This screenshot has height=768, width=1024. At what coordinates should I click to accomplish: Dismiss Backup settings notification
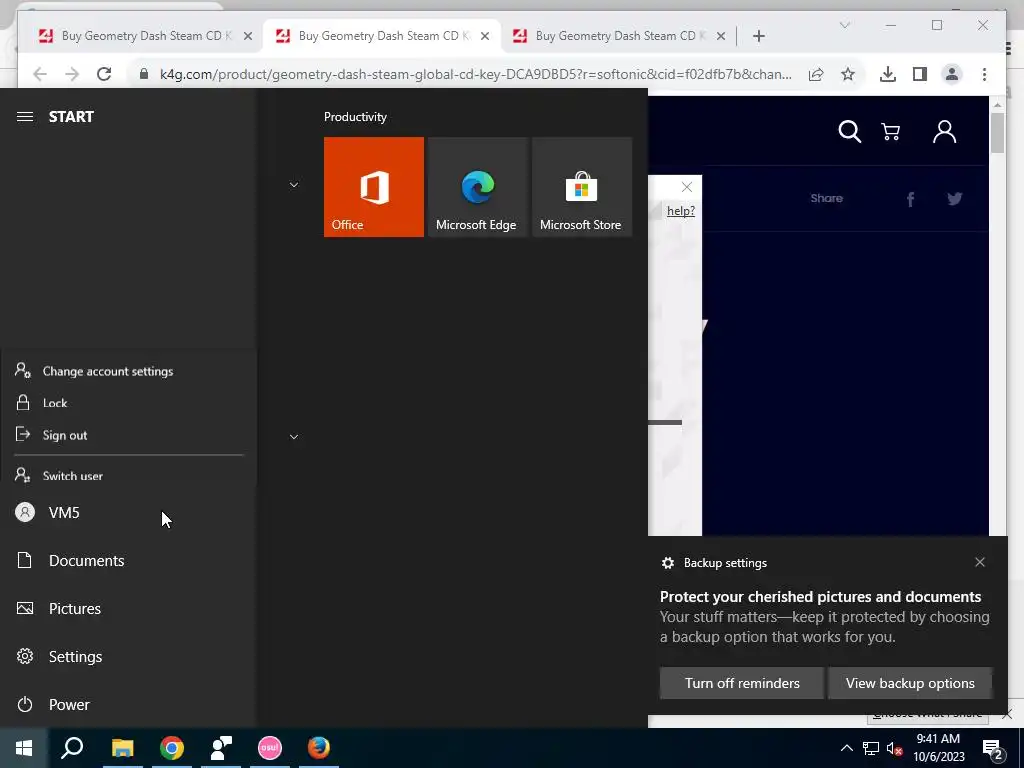tap(980, 562)
